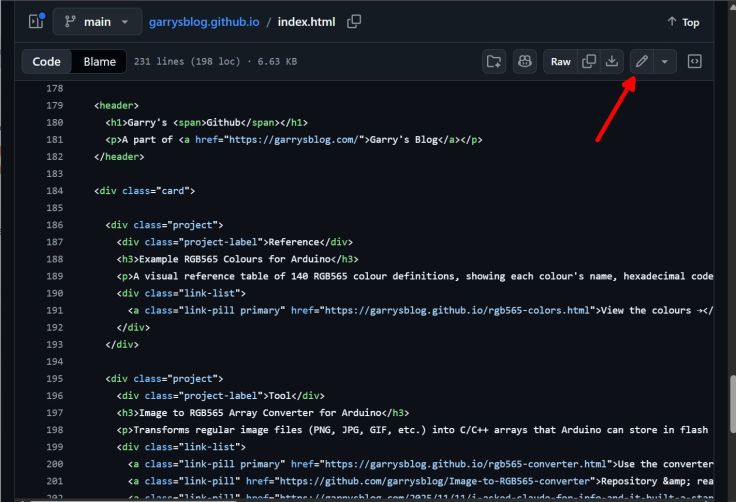Image resolution: width=736 pixels, height=502 pixels.
Task: Click the rgb565-converter.html URL text
Action: (465, 464)
